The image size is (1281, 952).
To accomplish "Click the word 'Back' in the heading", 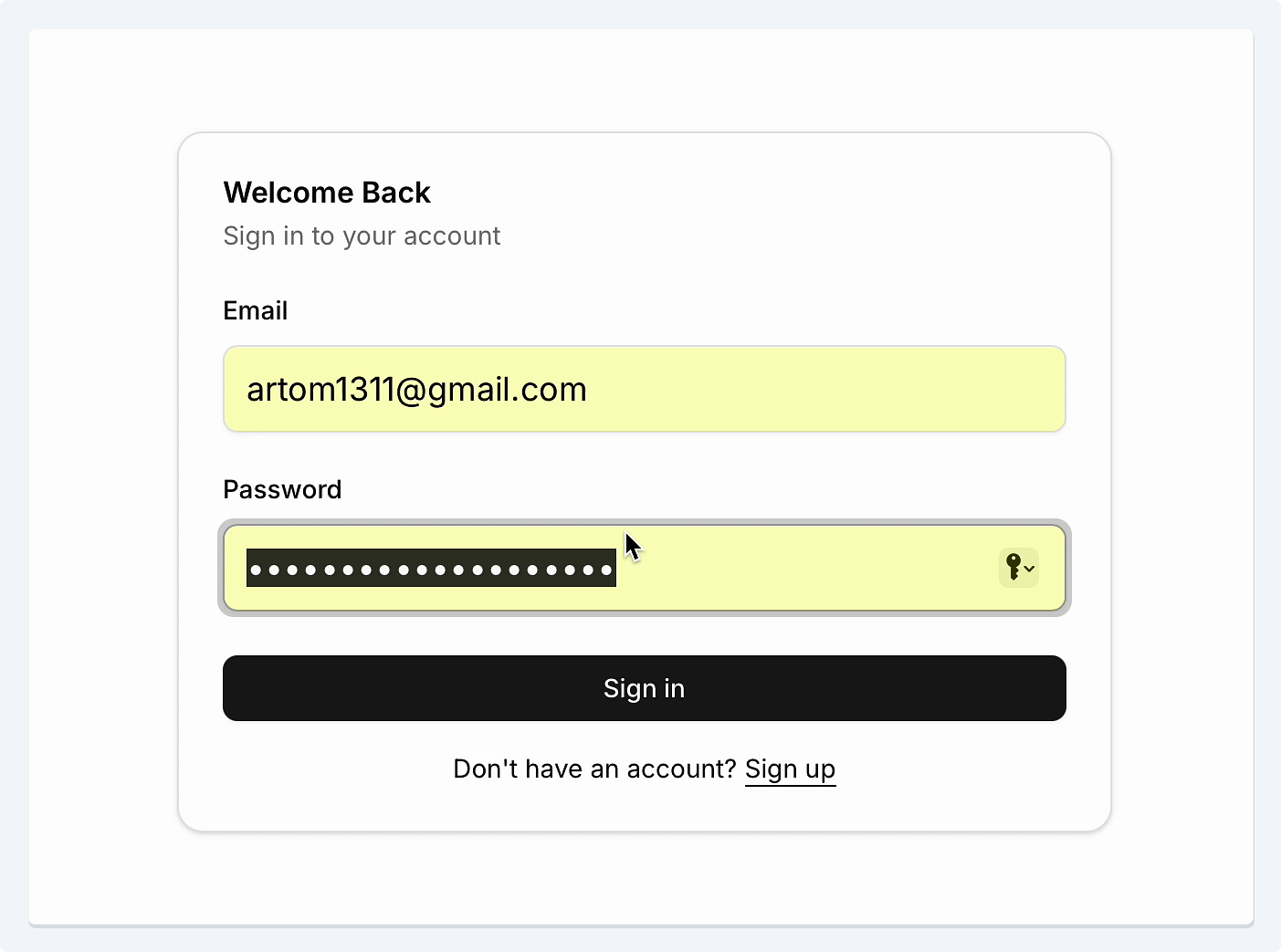I will [x=396, y=193].
